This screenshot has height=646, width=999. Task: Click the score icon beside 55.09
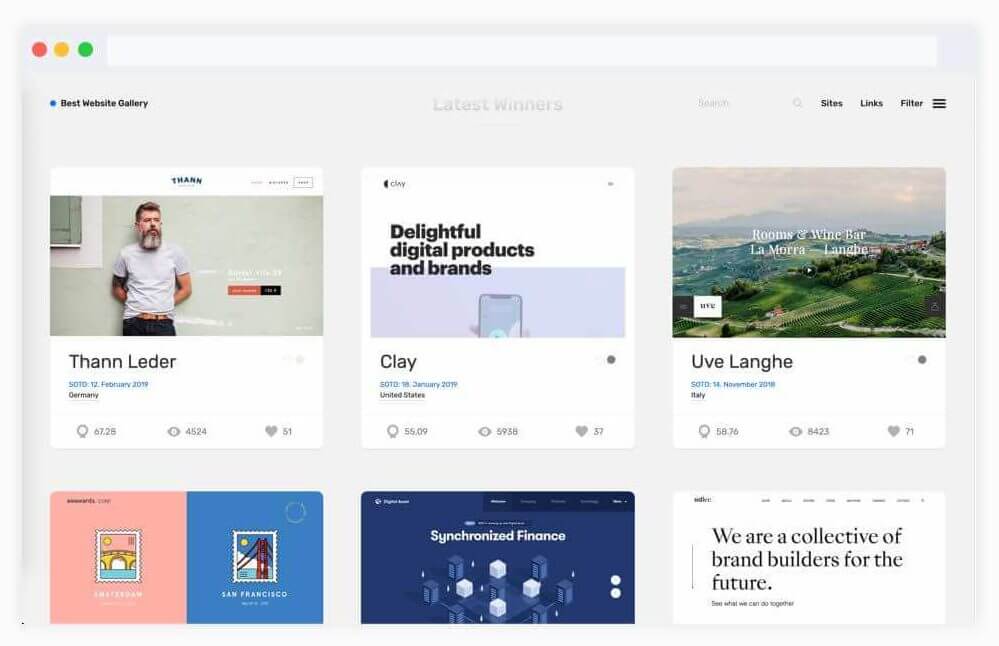(x=392, y=431)
